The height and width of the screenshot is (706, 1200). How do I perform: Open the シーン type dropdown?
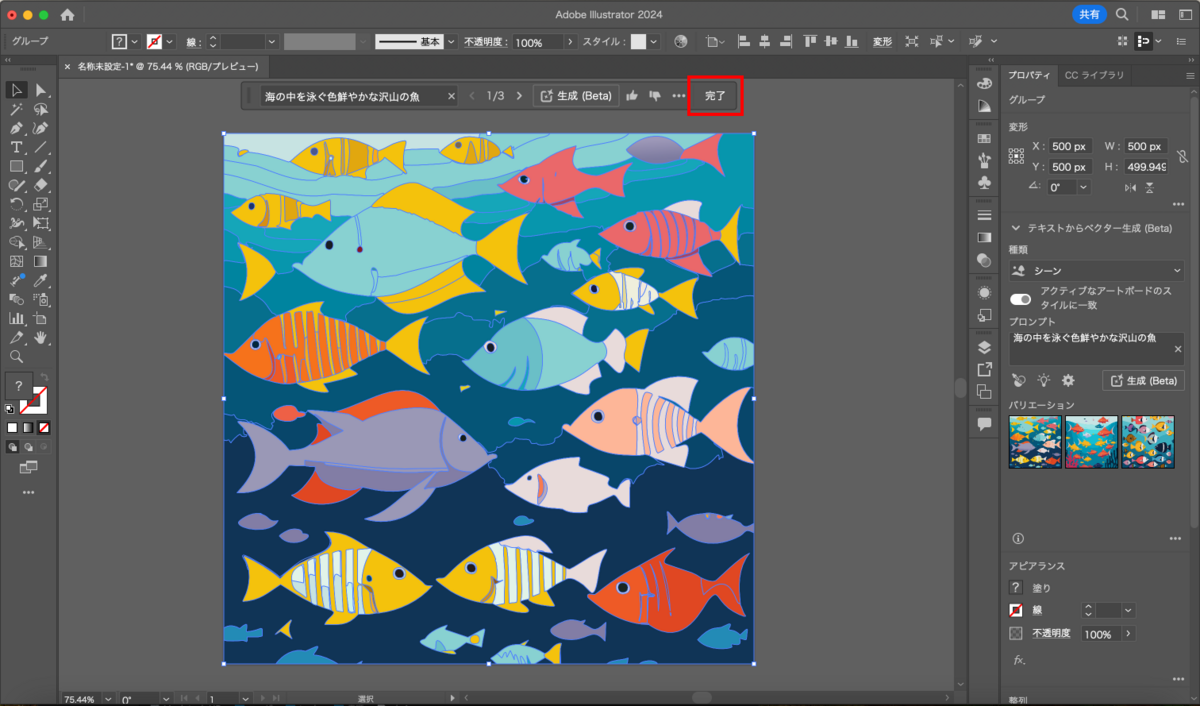1096,271
